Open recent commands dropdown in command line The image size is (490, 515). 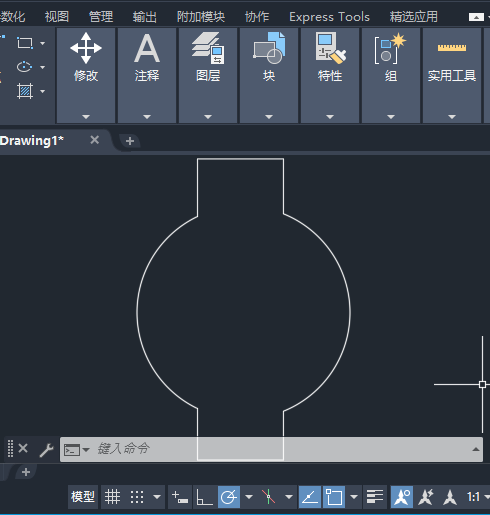coord(77,450)
